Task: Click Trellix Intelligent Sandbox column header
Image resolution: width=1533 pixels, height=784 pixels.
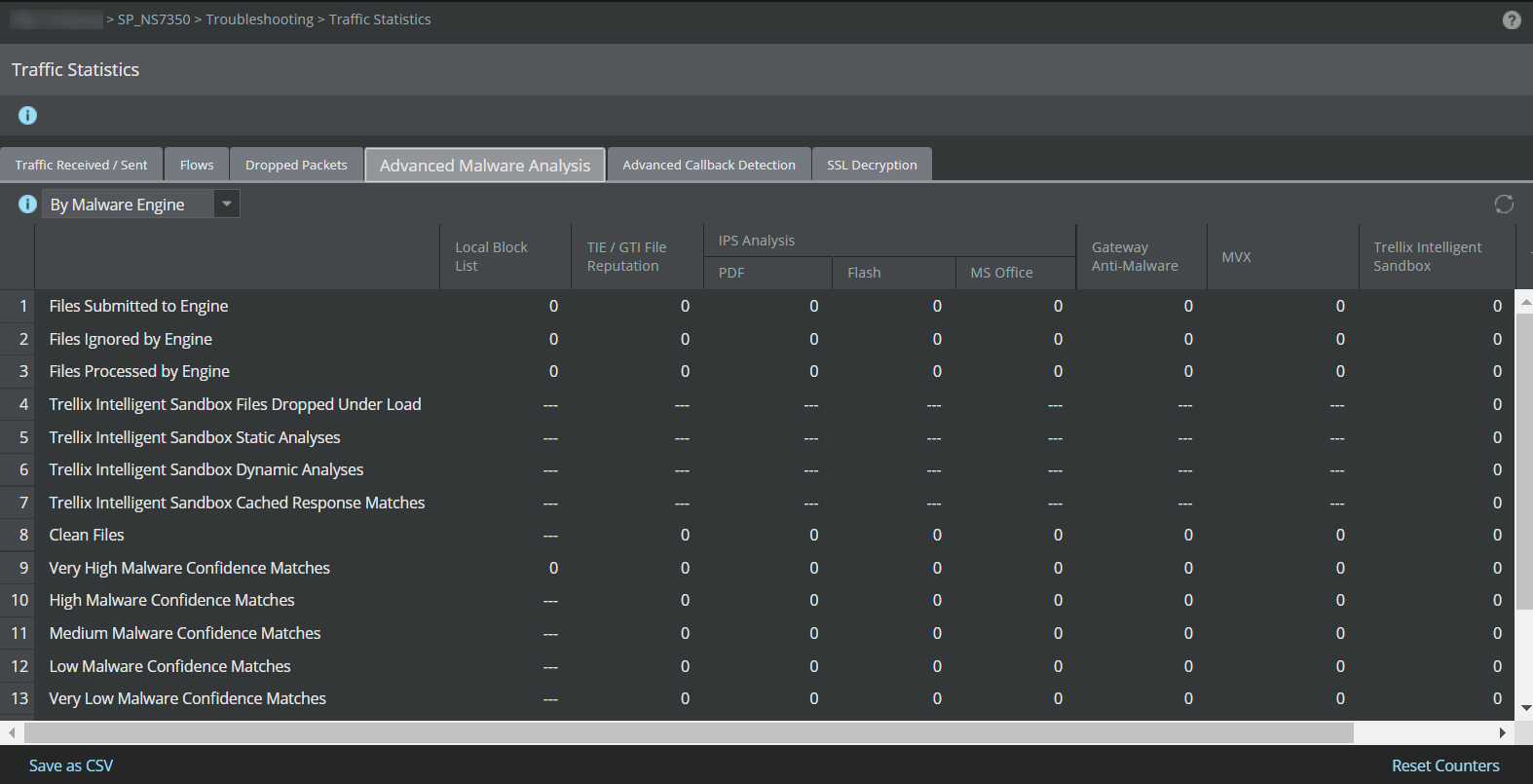Action: (1438, 257)
